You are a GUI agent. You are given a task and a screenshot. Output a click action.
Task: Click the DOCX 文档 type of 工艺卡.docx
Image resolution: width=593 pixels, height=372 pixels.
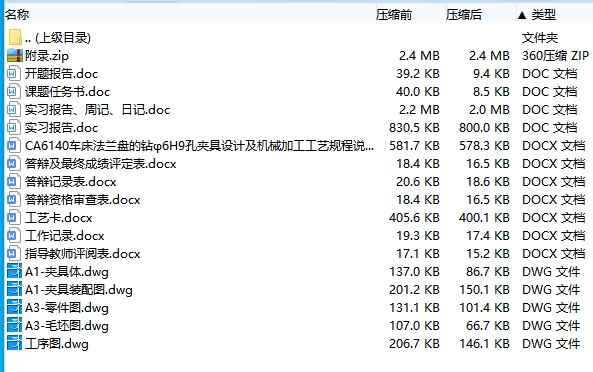(554, 218)
